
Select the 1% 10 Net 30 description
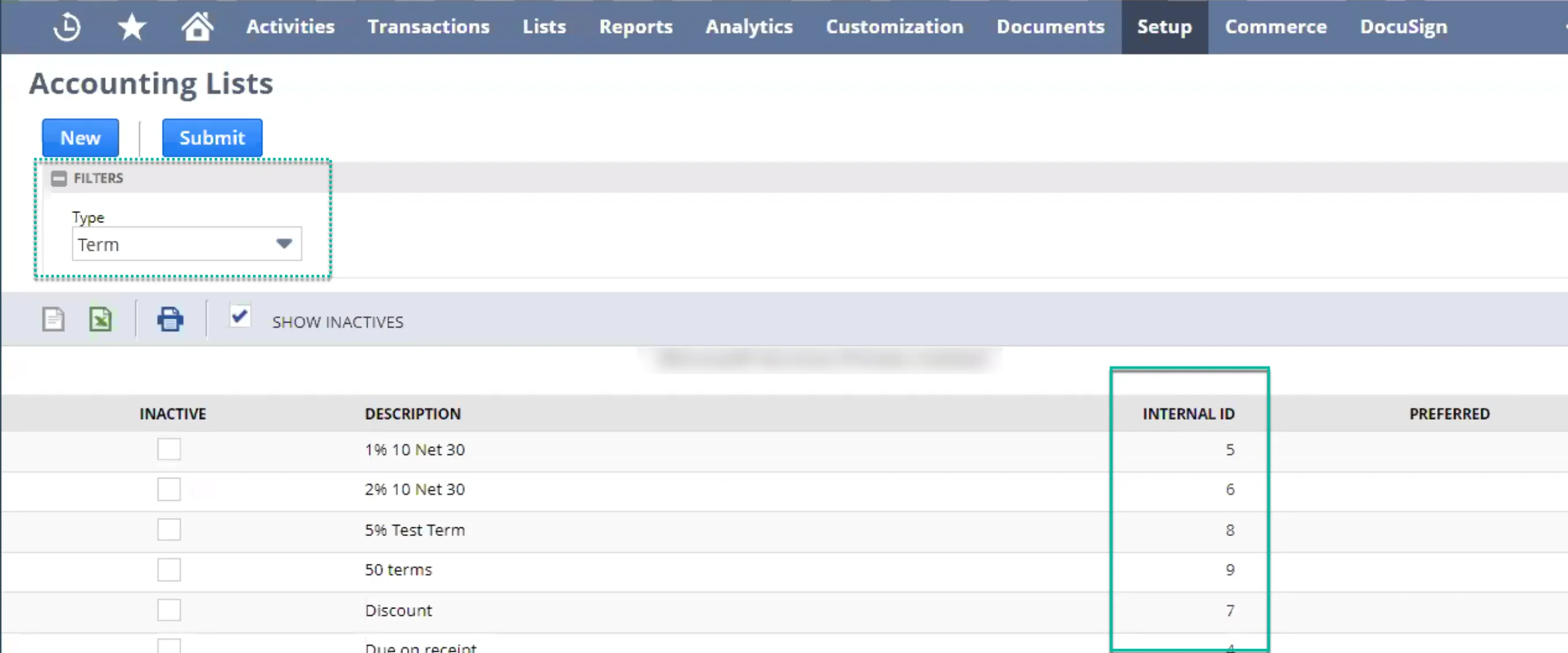click(415, 450)
